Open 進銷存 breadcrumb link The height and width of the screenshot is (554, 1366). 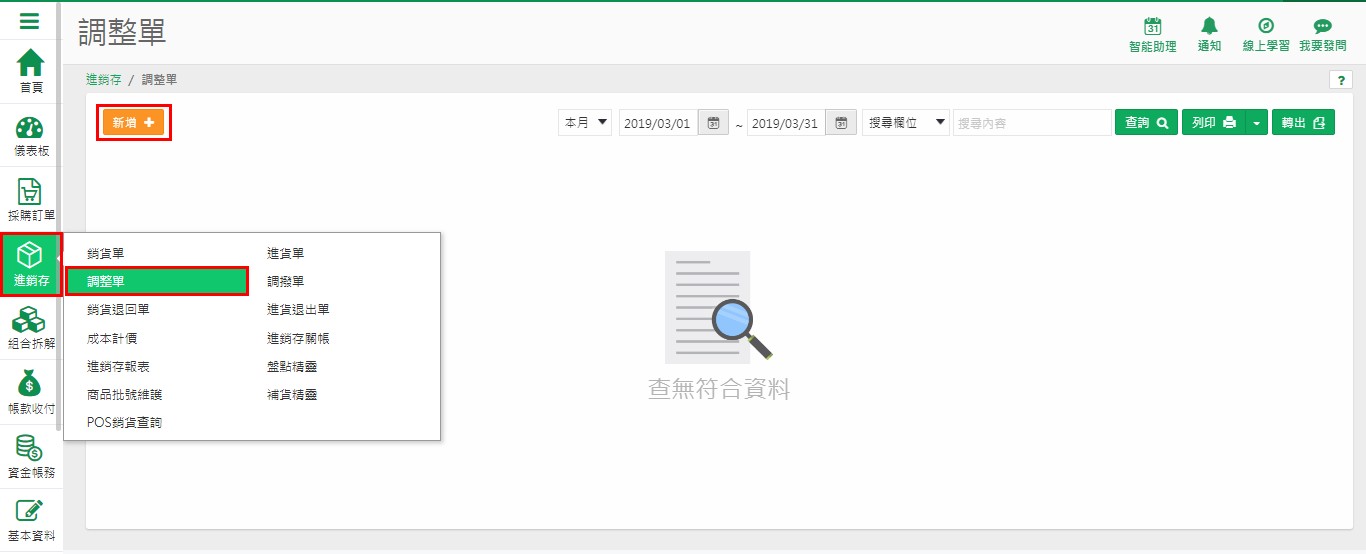(103, 80)
